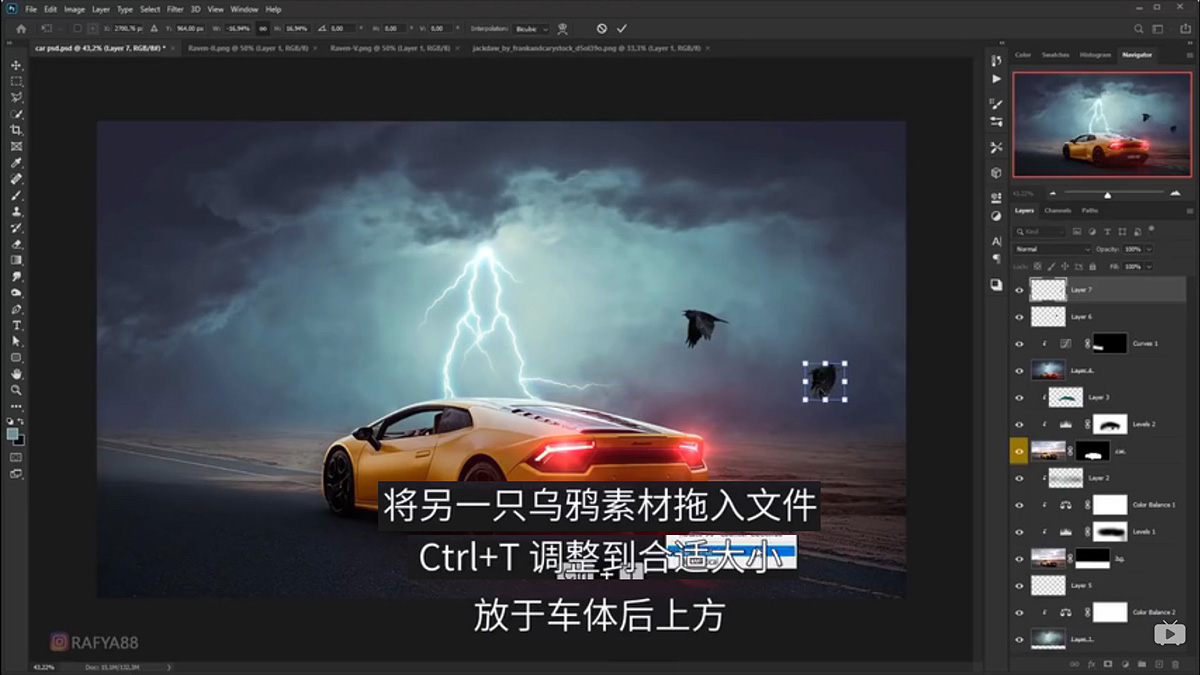Screen dimensions: 1200x675
Task: Toggle visibility of Curves 1 layer
Action: pyautogui.click(x=1019, y=343)
